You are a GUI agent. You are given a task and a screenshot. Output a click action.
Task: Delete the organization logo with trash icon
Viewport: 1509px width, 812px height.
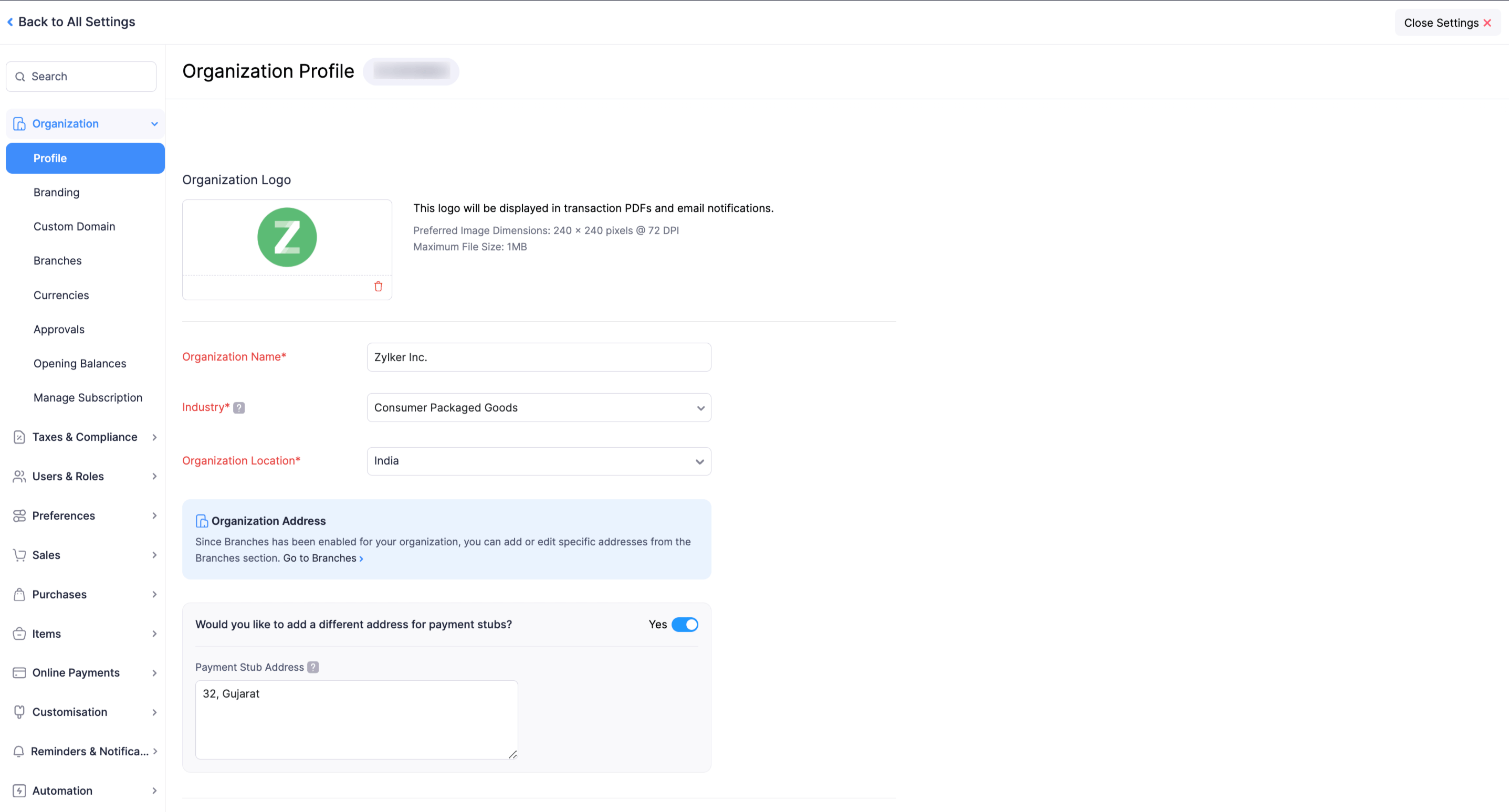(379, 286)
